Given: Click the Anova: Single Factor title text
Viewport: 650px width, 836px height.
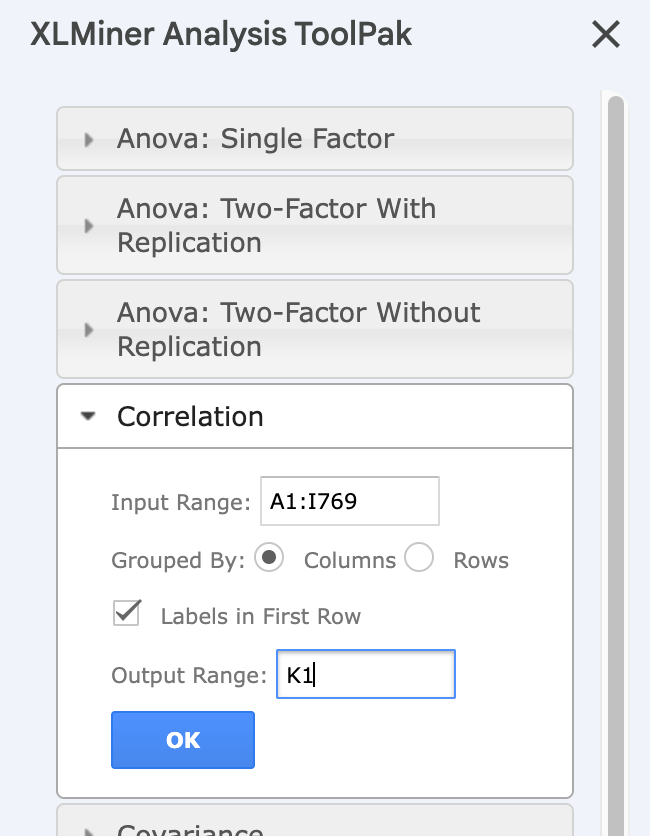Looking at the screenshot, I should (255, 139).
